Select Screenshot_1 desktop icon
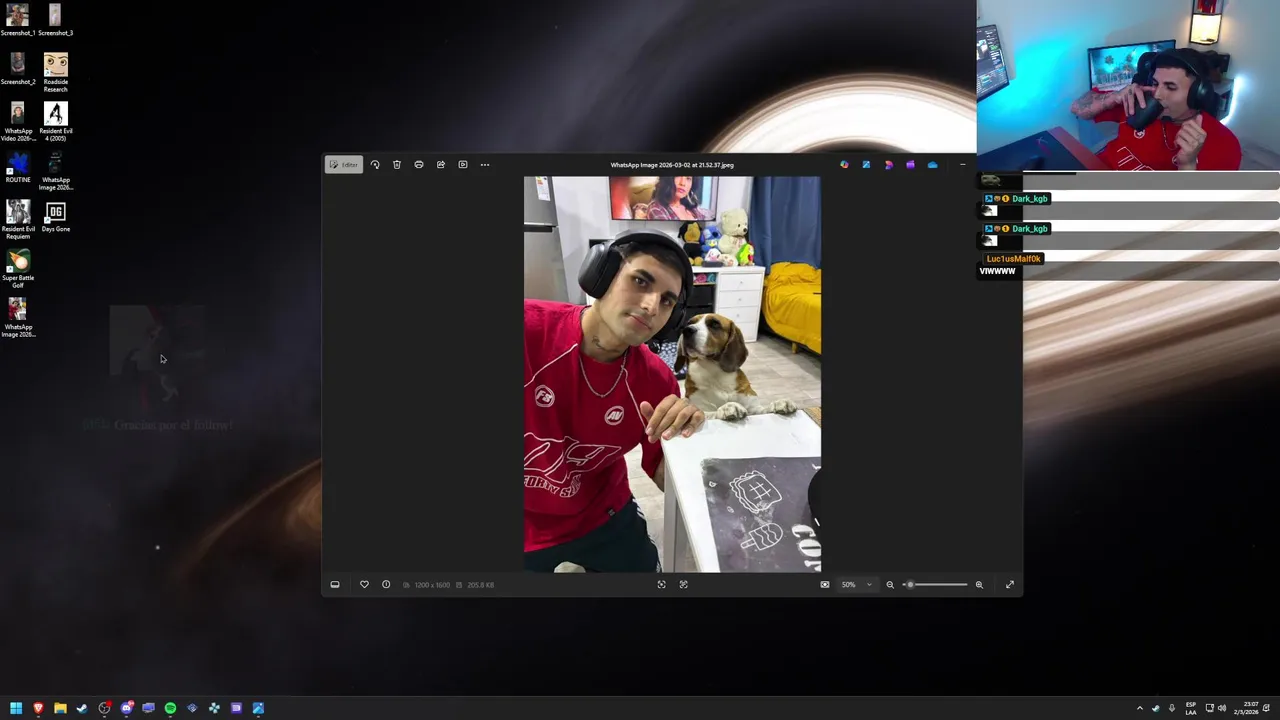 pos(18,20)
